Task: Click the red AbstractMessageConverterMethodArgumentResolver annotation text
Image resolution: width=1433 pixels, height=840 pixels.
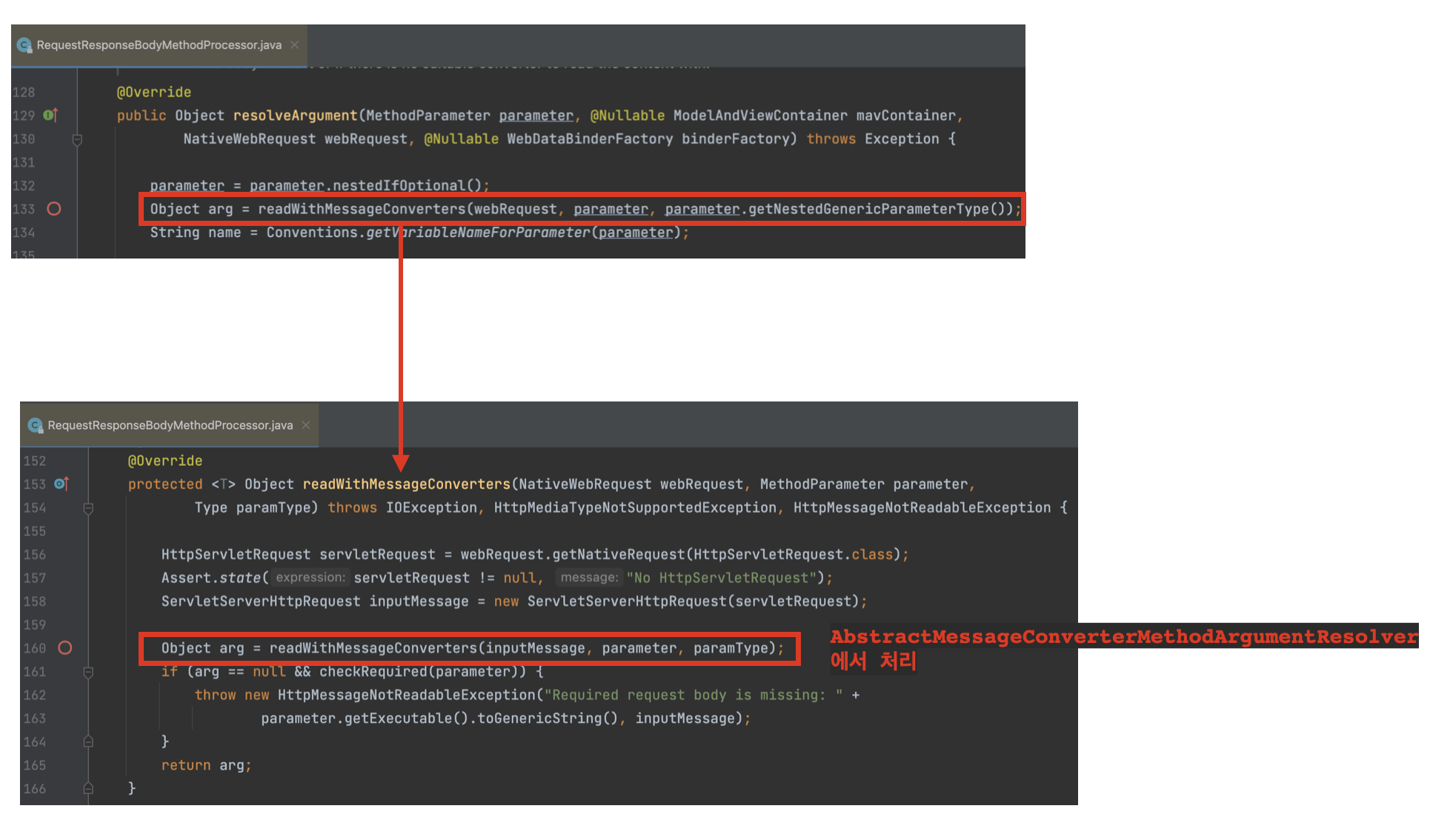Action: coord(1123,637)
